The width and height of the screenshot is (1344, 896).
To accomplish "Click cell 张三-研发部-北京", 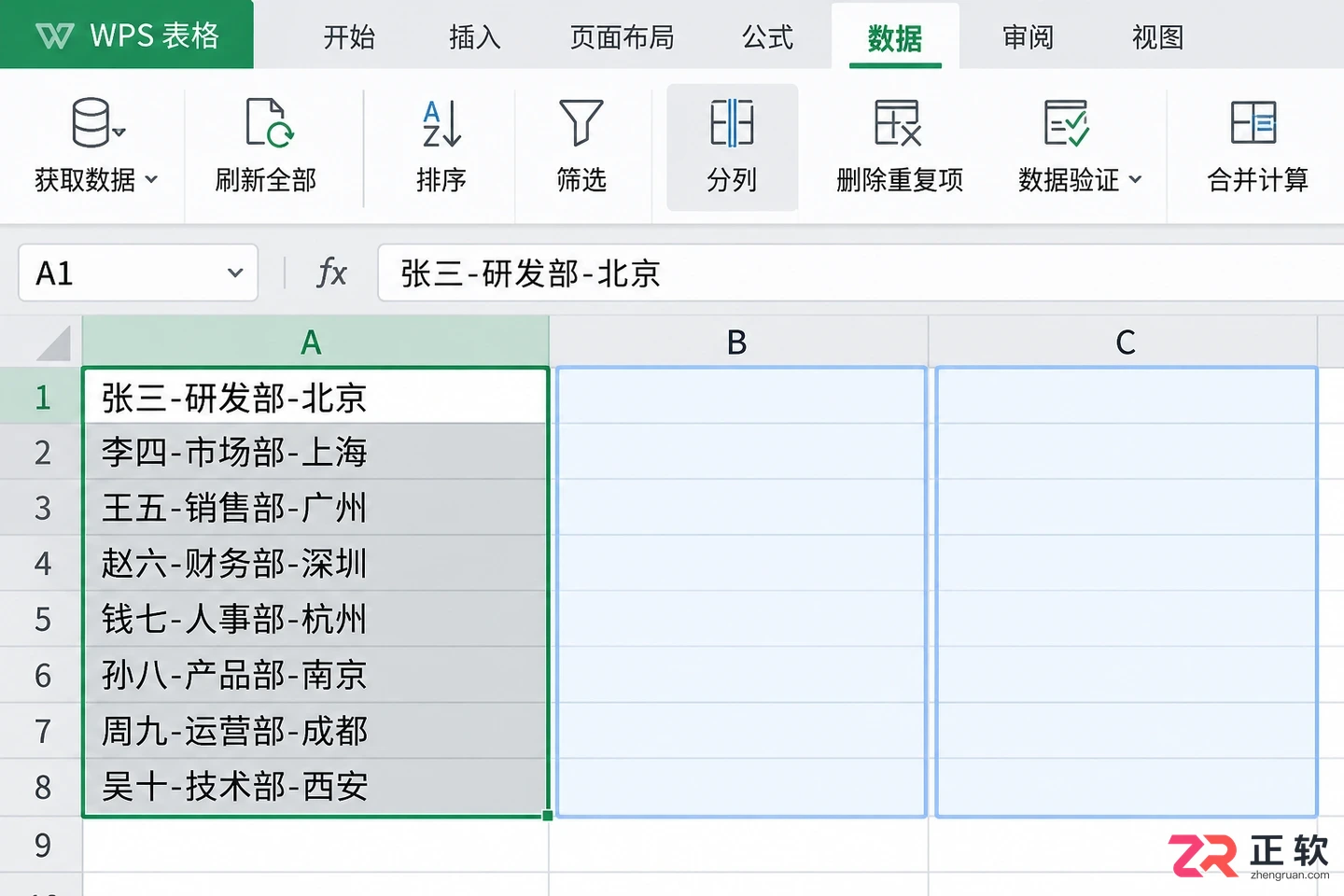I will pos(315,397).
